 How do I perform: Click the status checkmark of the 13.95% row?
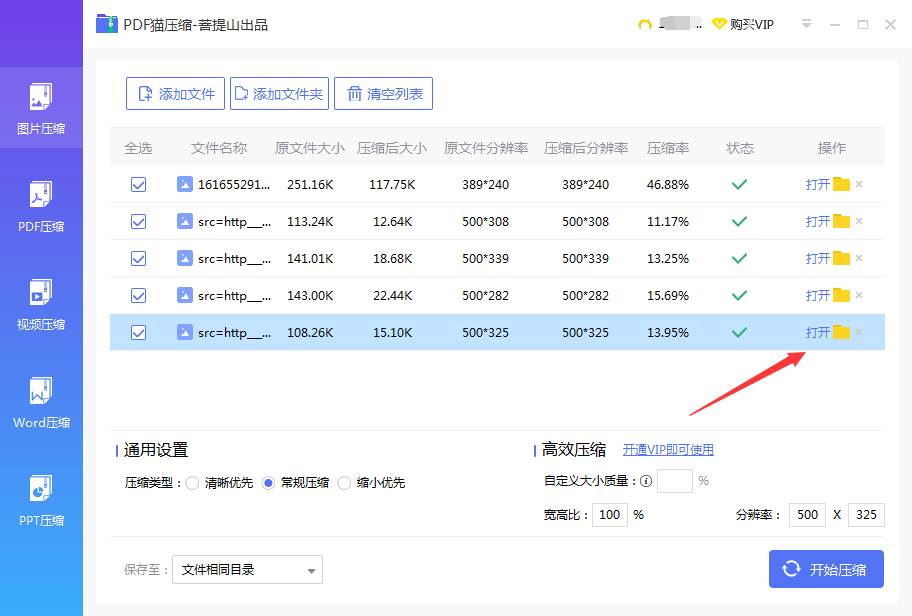point(739,332)
